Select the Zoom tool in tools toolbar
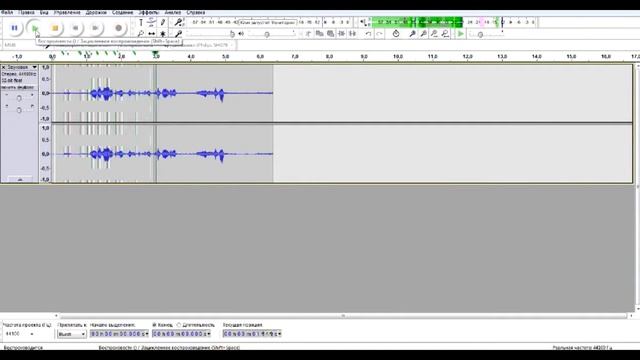 141,33
